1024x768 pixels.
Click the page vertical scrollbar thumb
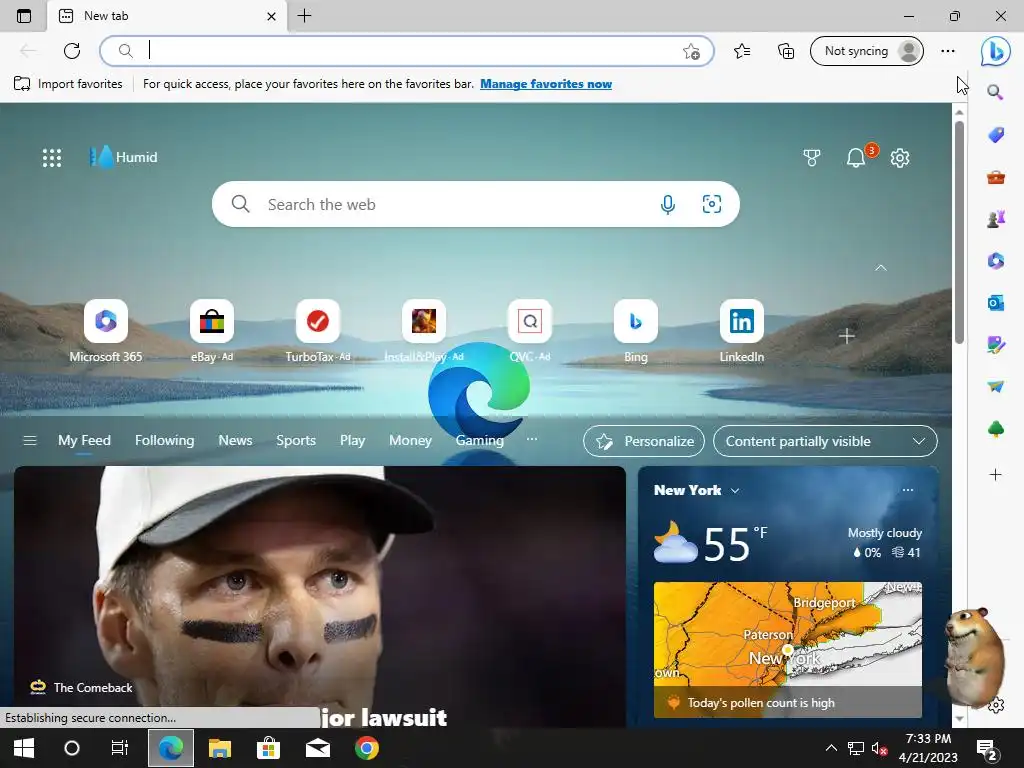point(959,232)
